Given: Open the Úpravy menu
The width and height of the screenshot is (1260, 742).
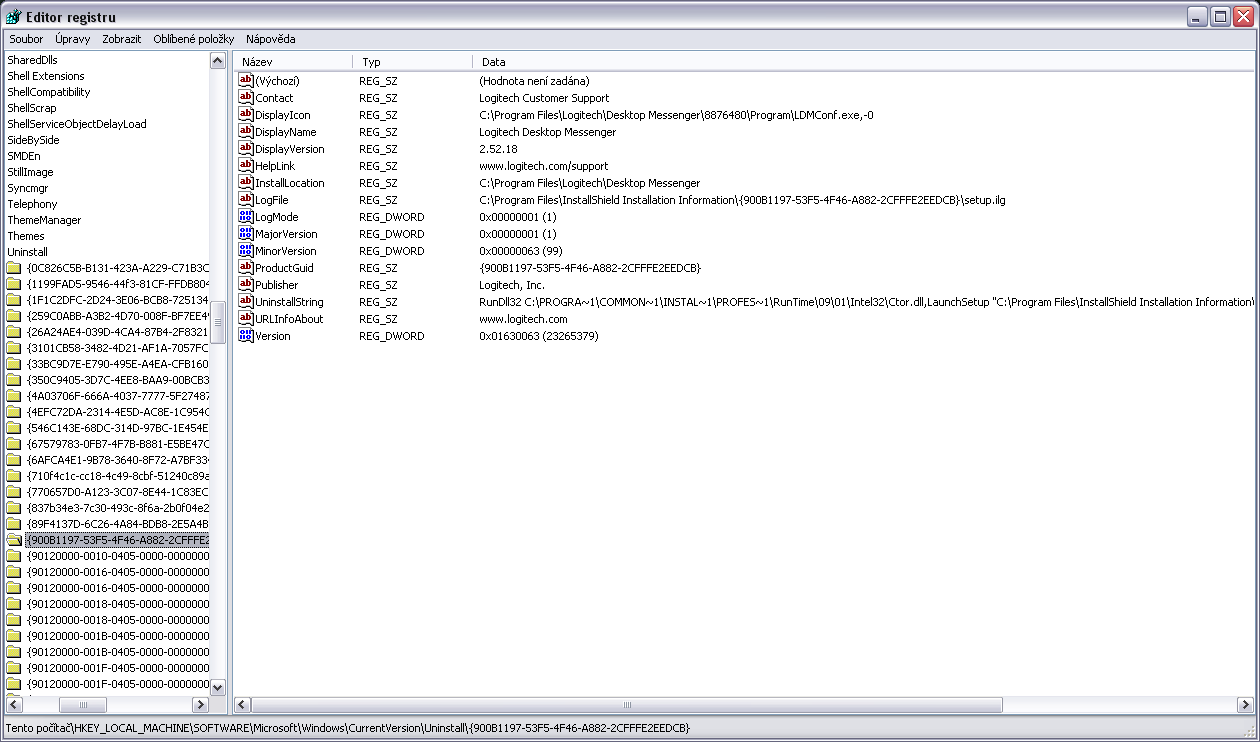Looking at the screenshot, I should click(73, 39).
